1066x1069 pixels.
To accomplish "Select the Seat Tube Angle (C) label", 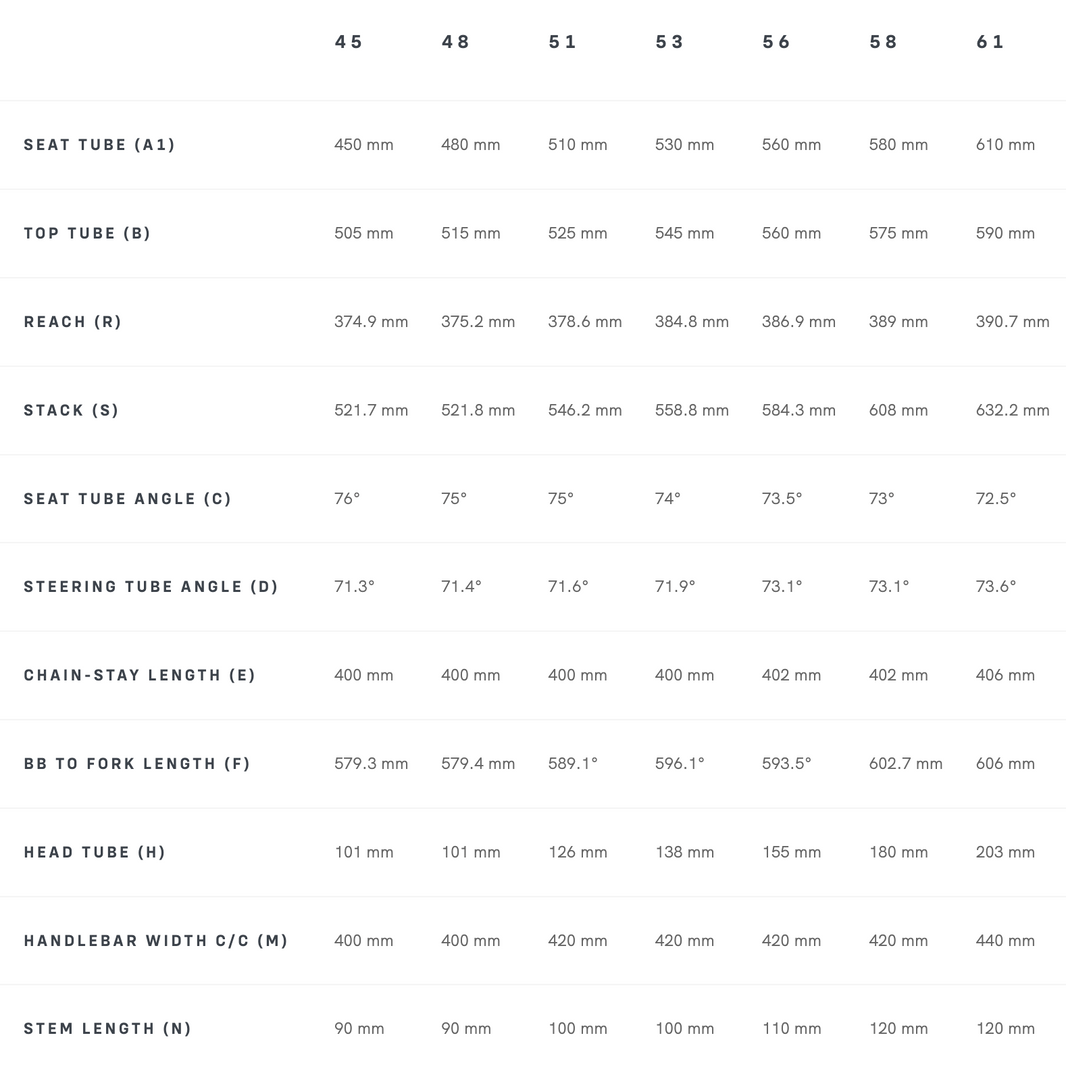I will click(x=128, y=499).
